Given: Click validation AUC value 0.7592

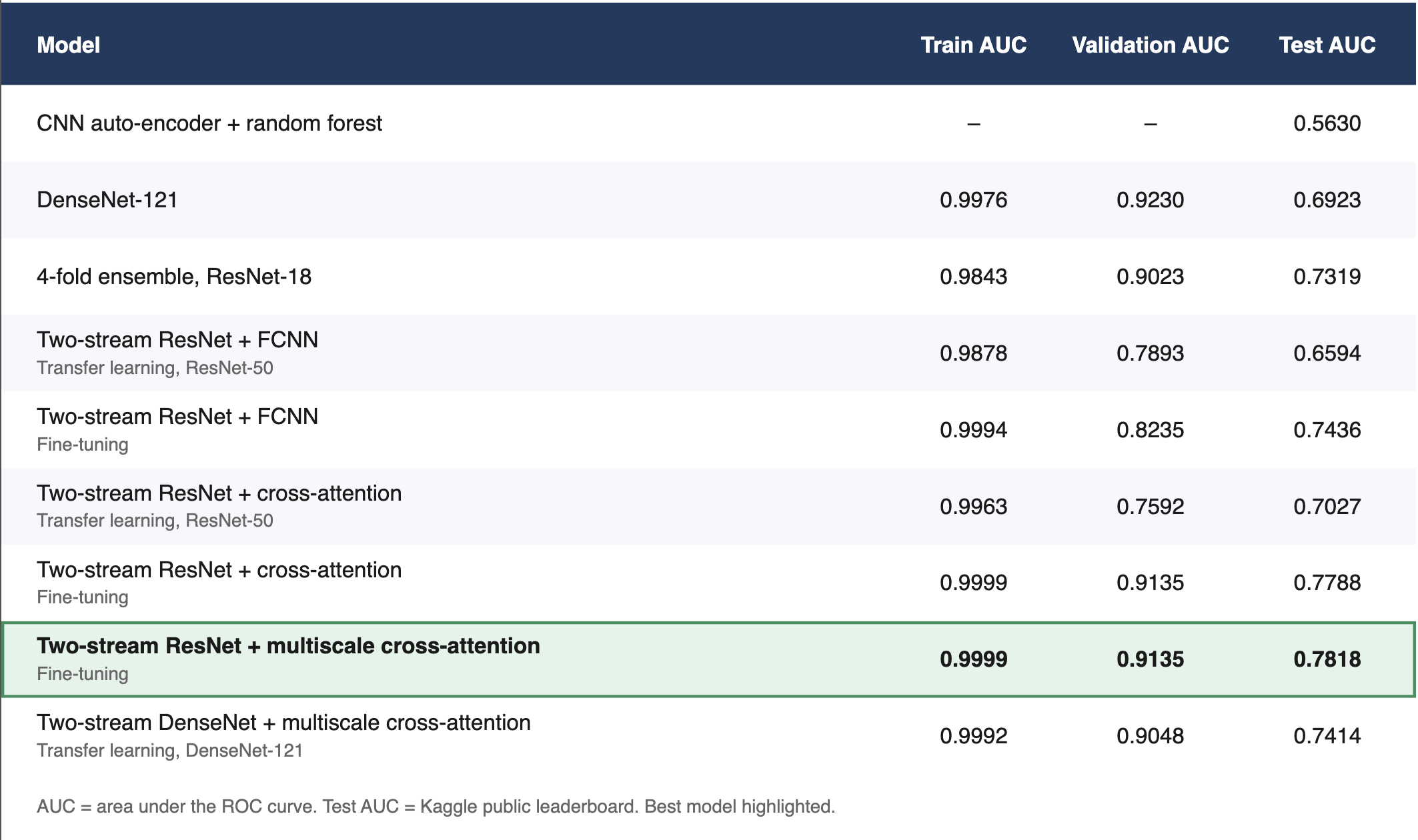Looking at the screenshot, I should pyautogui.click(x=1150, y=507).
